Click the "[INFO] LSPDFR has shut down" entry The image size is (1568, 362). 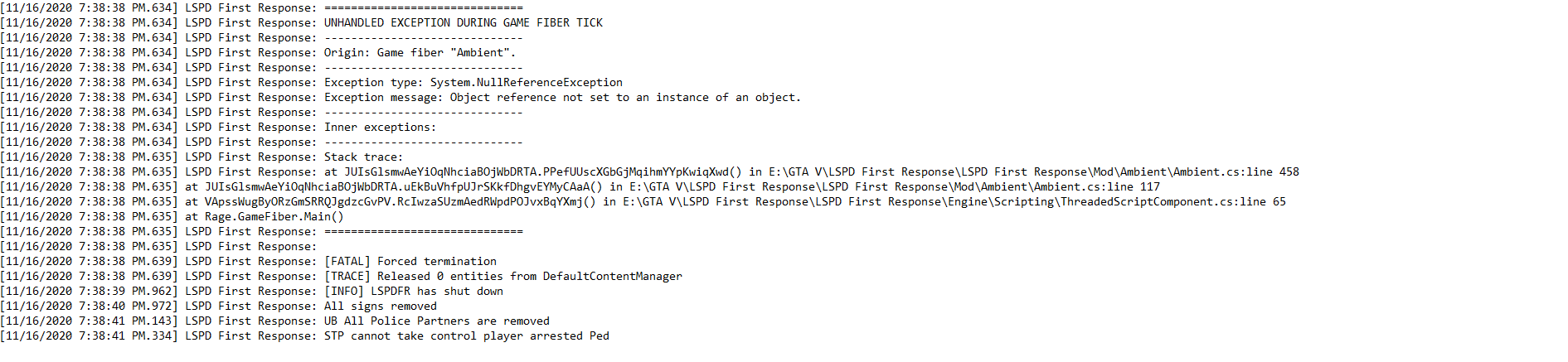click(413, 292)
